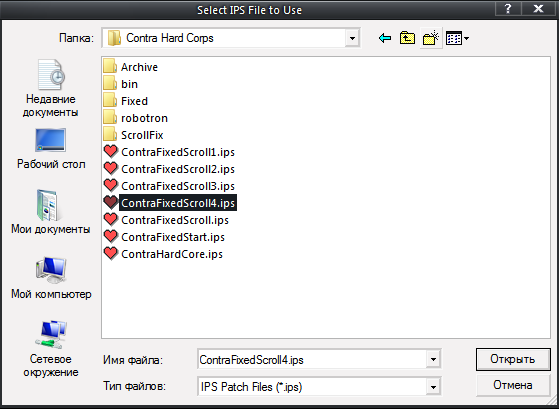
Task: Go up one folder level
Action: (x=407, y=38)
